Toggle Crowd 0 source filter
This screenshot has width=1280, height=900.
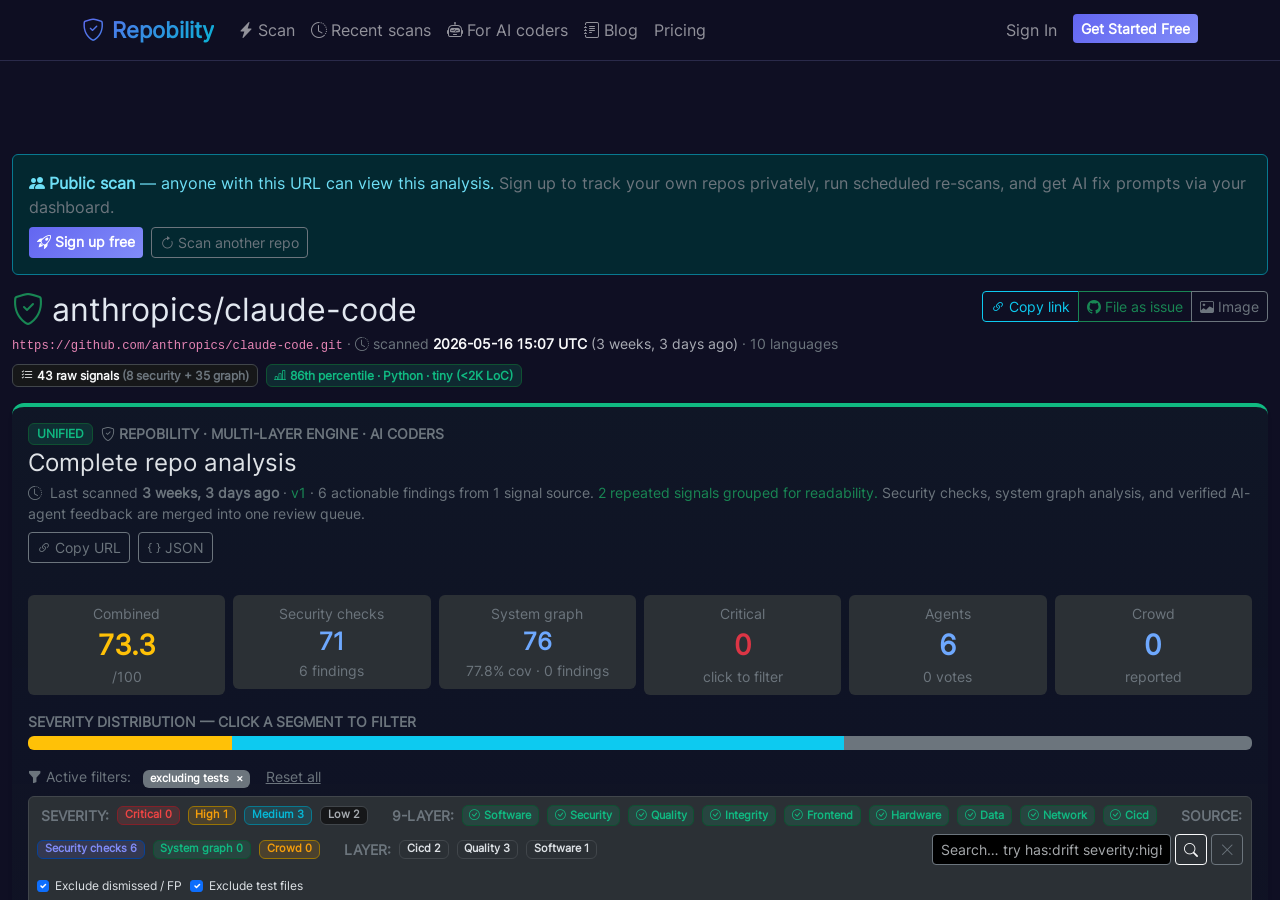[289, 849]
